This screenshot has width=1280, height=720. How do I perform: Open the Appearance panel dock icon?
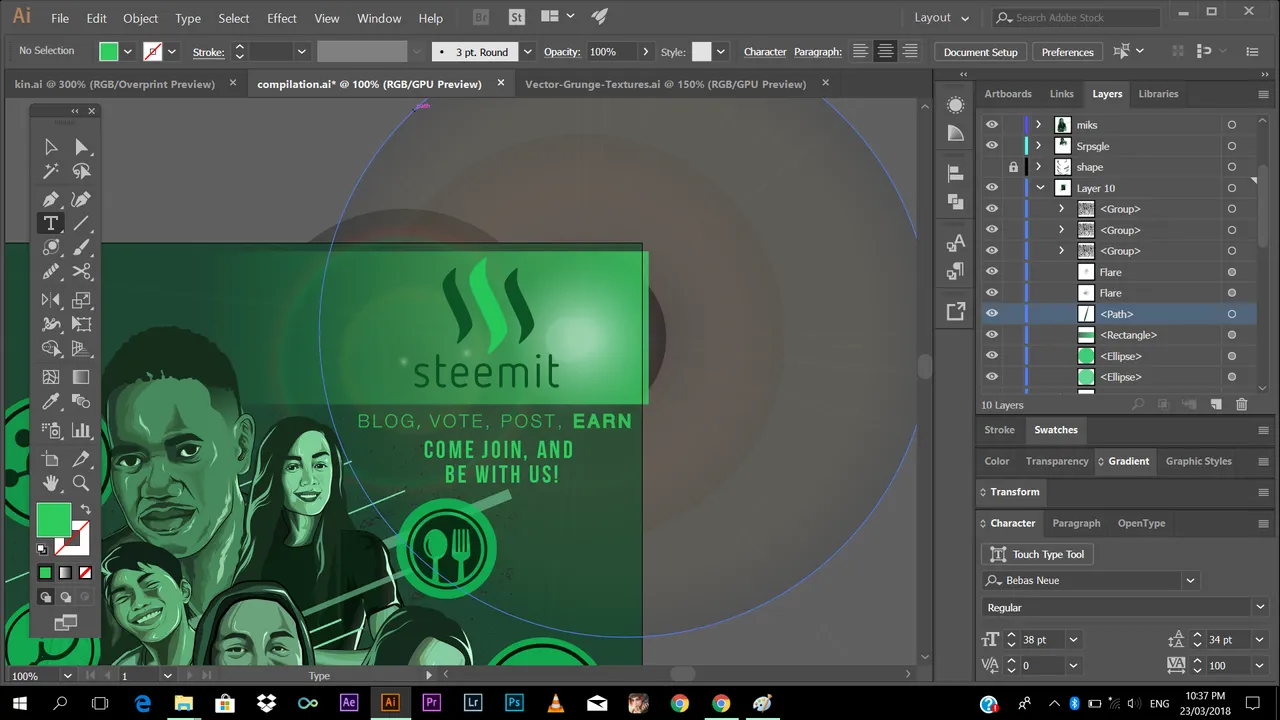click(x=955, y=105)
